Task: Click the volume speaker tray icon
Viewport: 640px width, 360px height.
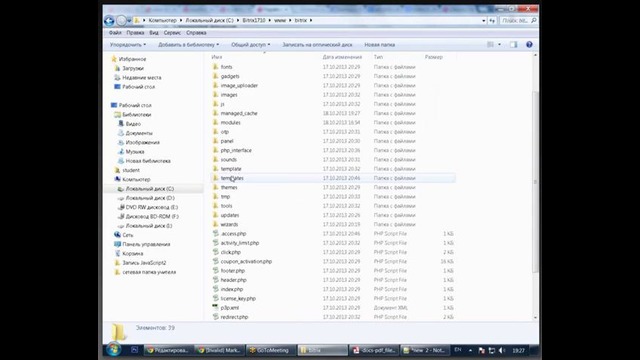Action: (x=502, y=351)
